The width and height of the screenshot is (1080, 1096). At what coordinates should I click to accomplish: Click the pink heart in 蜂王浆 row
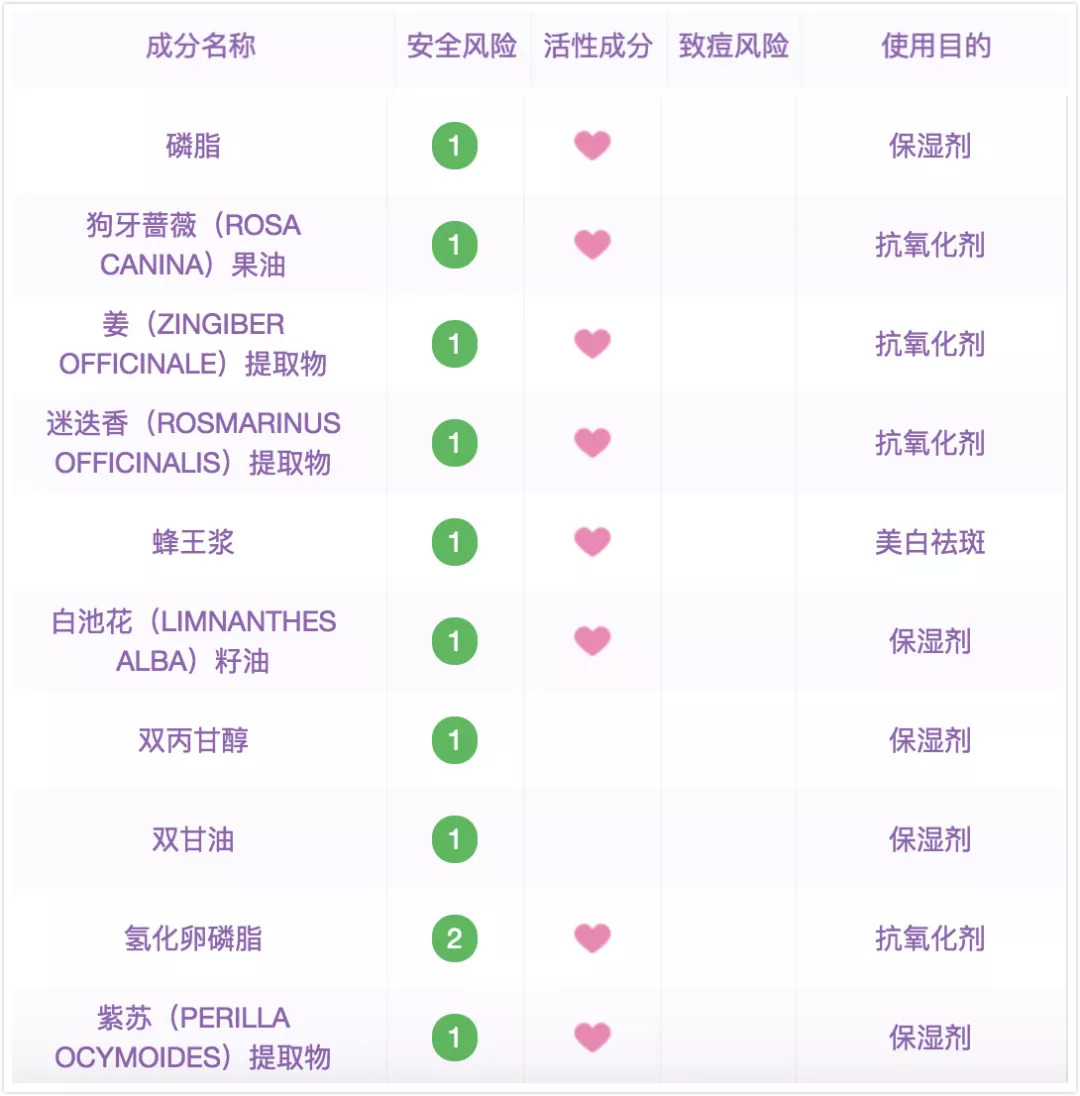593,542
